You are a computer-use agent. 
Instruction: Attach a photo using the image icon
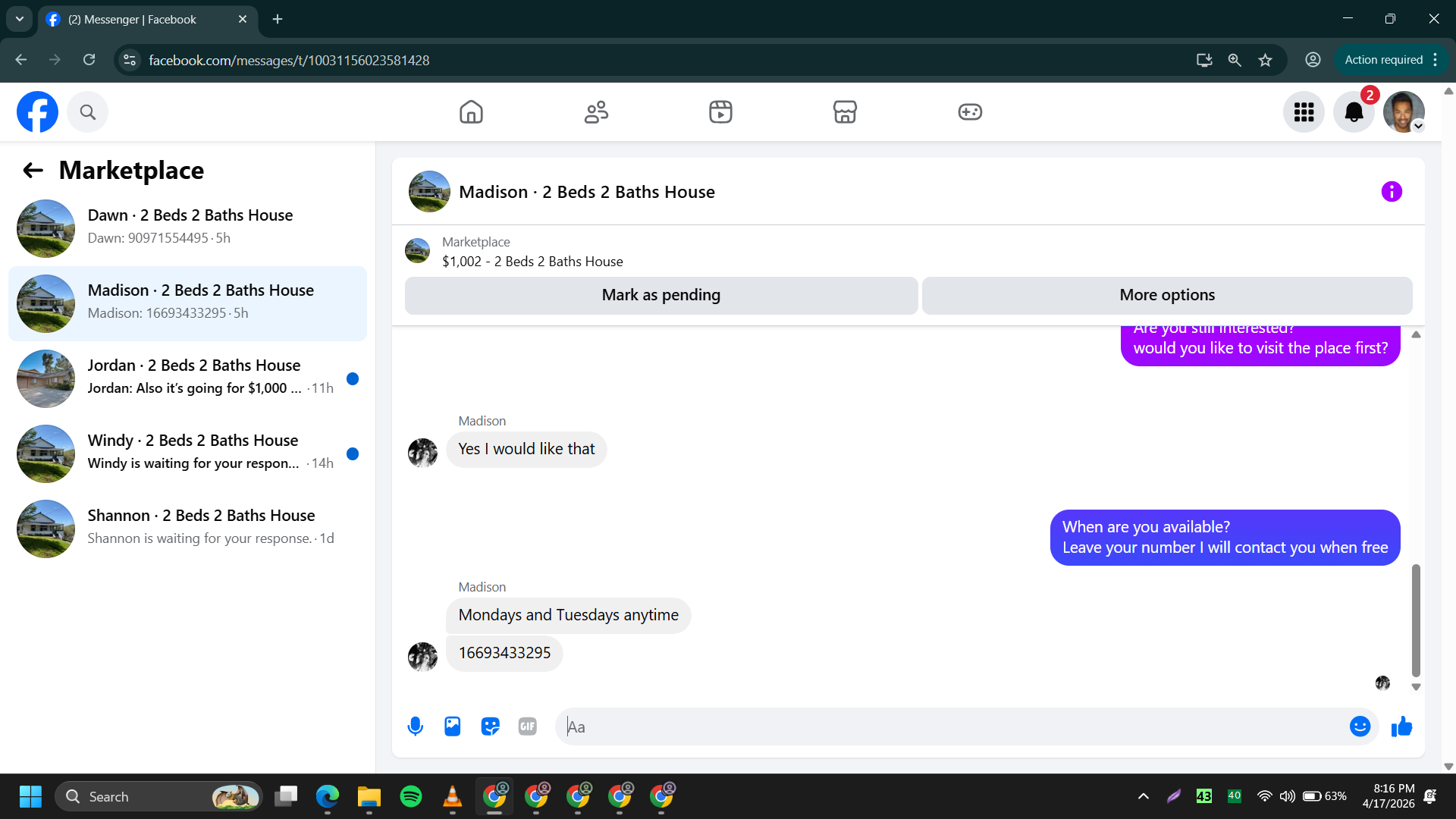(453, 726)
